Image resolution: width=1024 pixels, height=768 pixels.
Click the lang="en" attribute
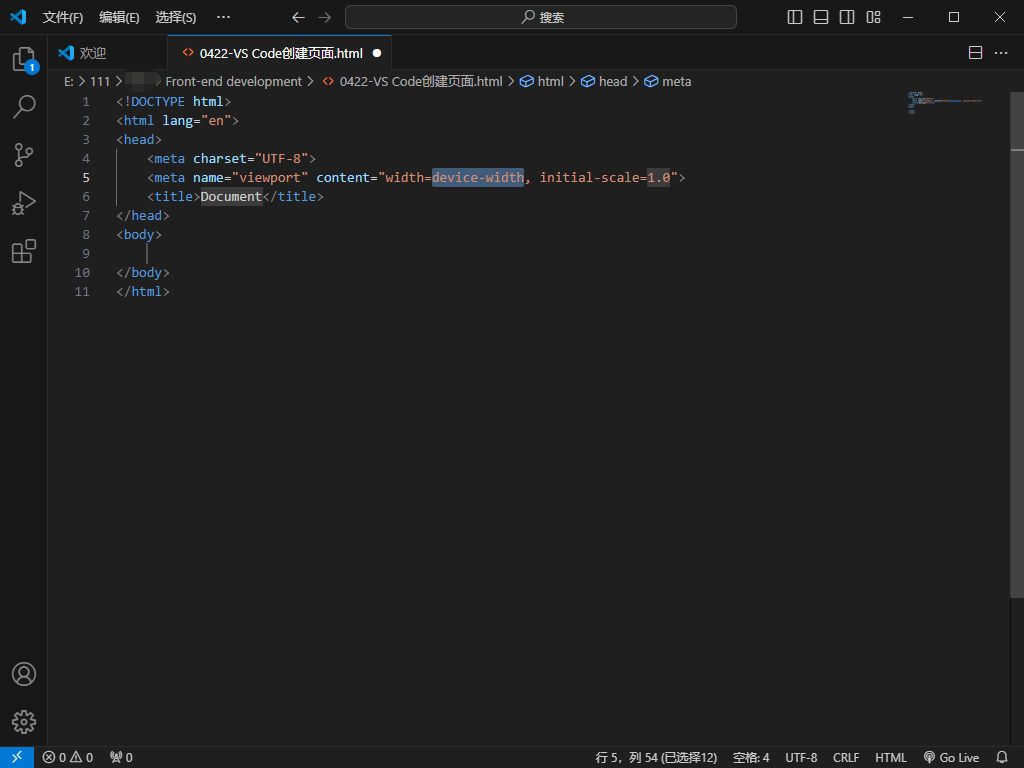(197, 121)
